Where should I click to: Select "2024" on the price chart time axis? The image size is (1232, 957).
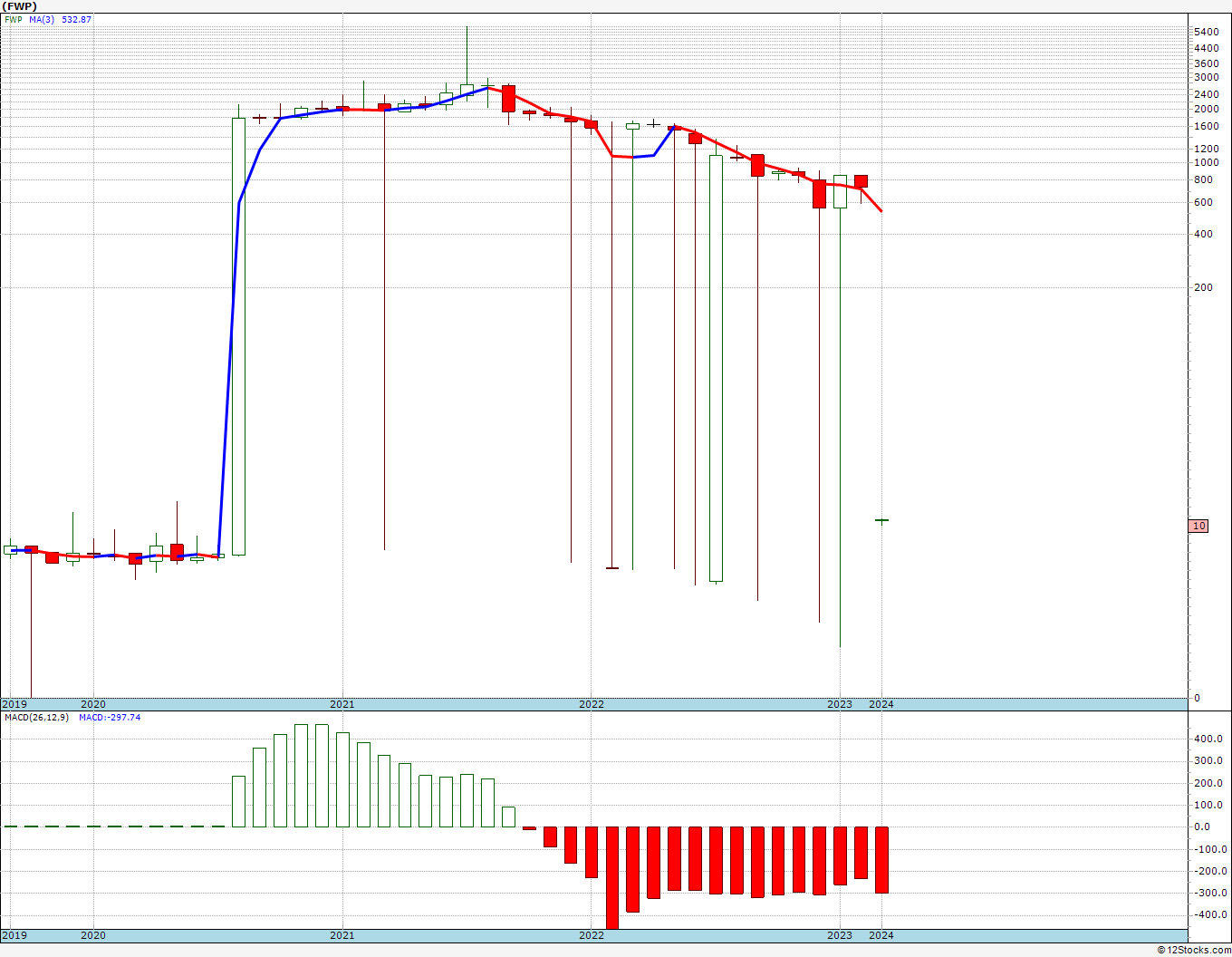click(x=881, y=704)
